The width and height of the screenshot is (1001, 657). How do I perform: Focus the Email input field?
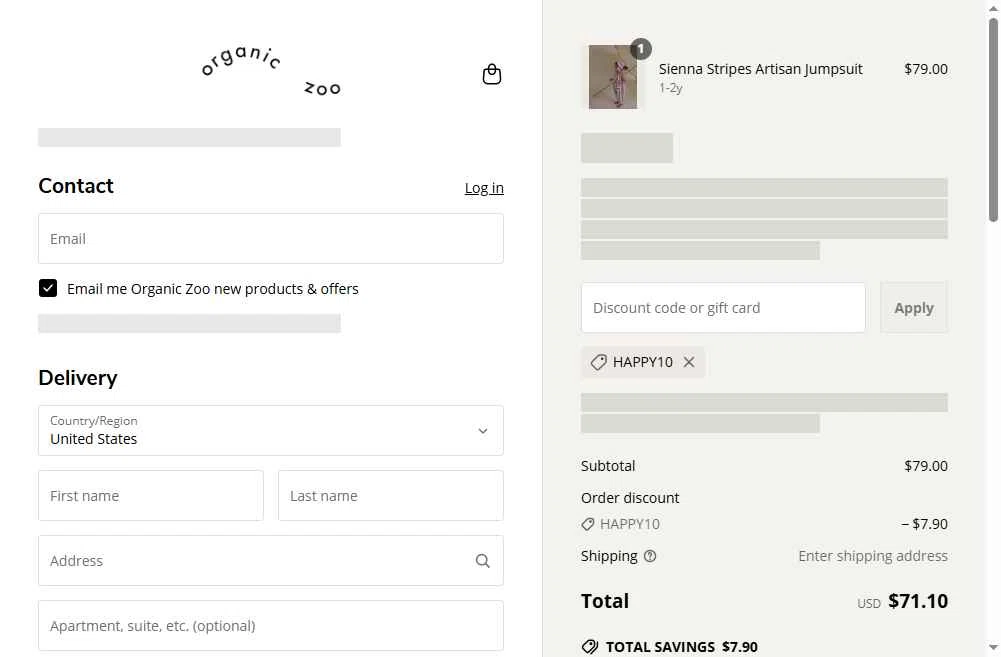coord(271,238)
